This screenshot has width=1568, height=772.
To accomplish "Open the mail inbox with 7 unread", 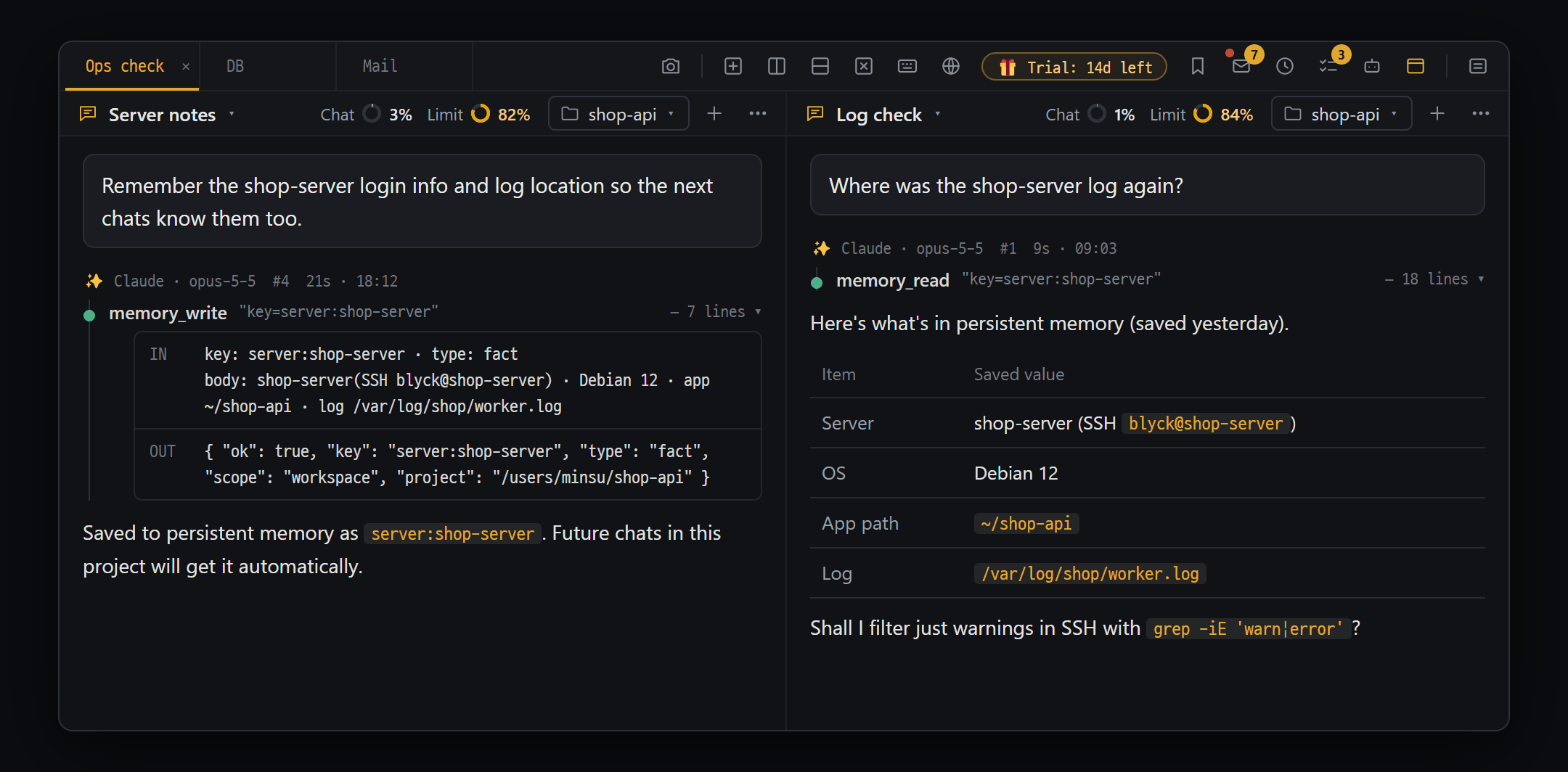I will click(1241, 67).
